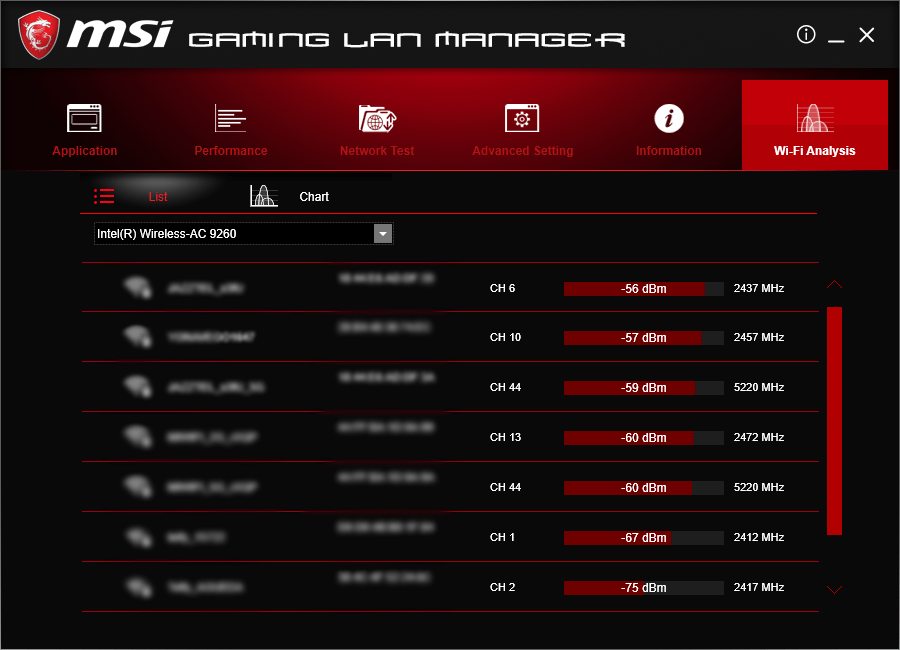Screen dimensions: 900x650
Task: Select the Wi-Fi Analysis tab label
Action: click(814, 151)
